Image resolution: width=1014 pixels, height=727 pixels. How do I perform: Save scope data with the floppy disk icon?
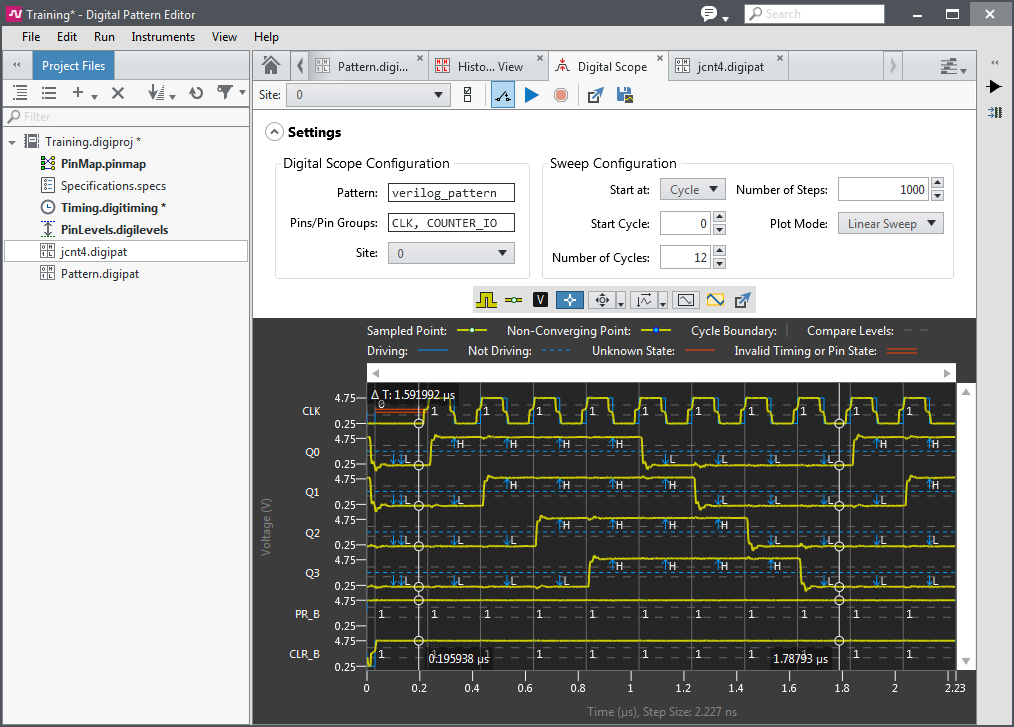pyautogui.click(x=625, y=95)
